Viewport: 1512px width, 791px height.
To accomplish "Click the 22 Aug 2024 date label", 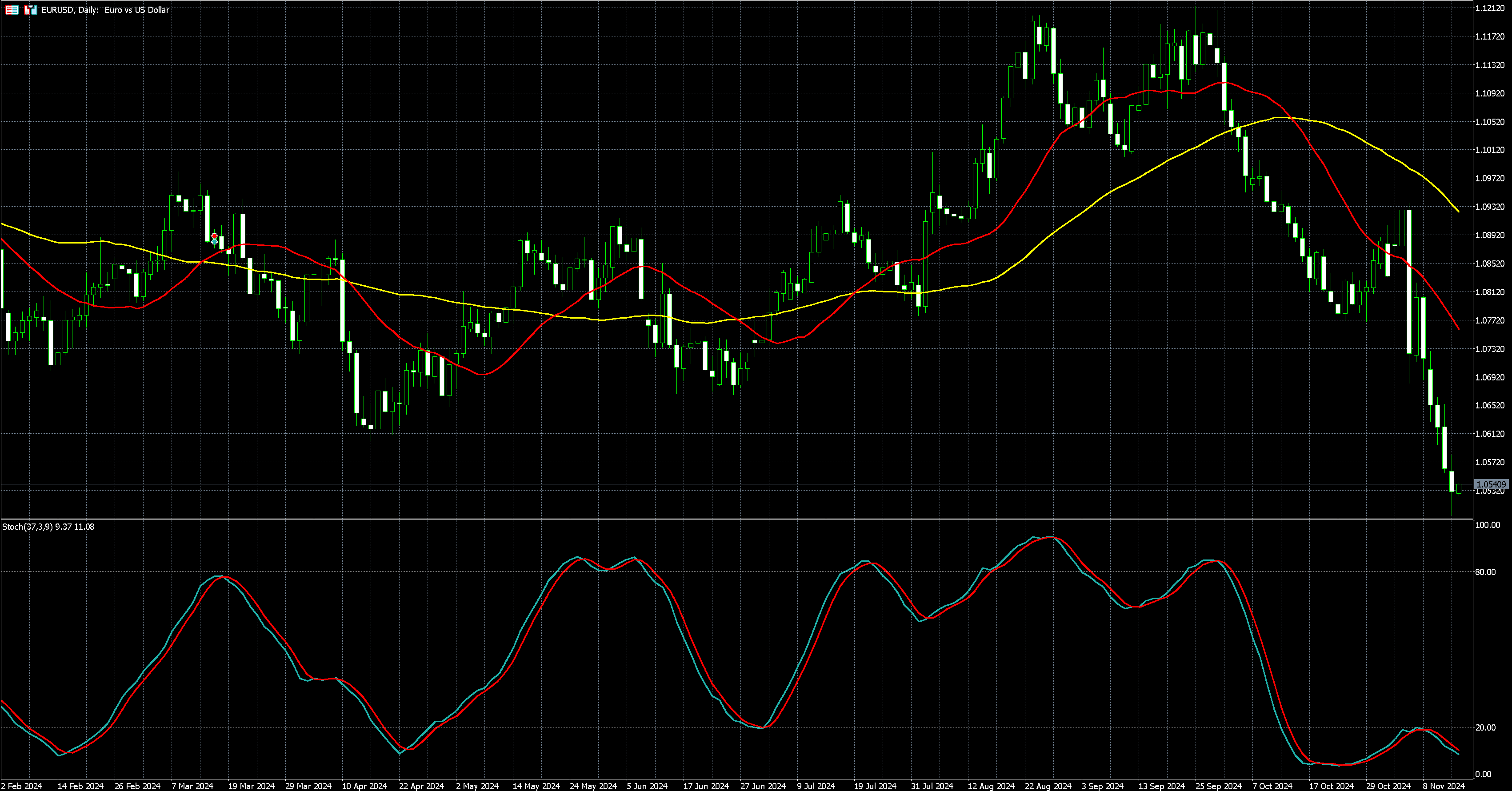I will [1048, 786].
